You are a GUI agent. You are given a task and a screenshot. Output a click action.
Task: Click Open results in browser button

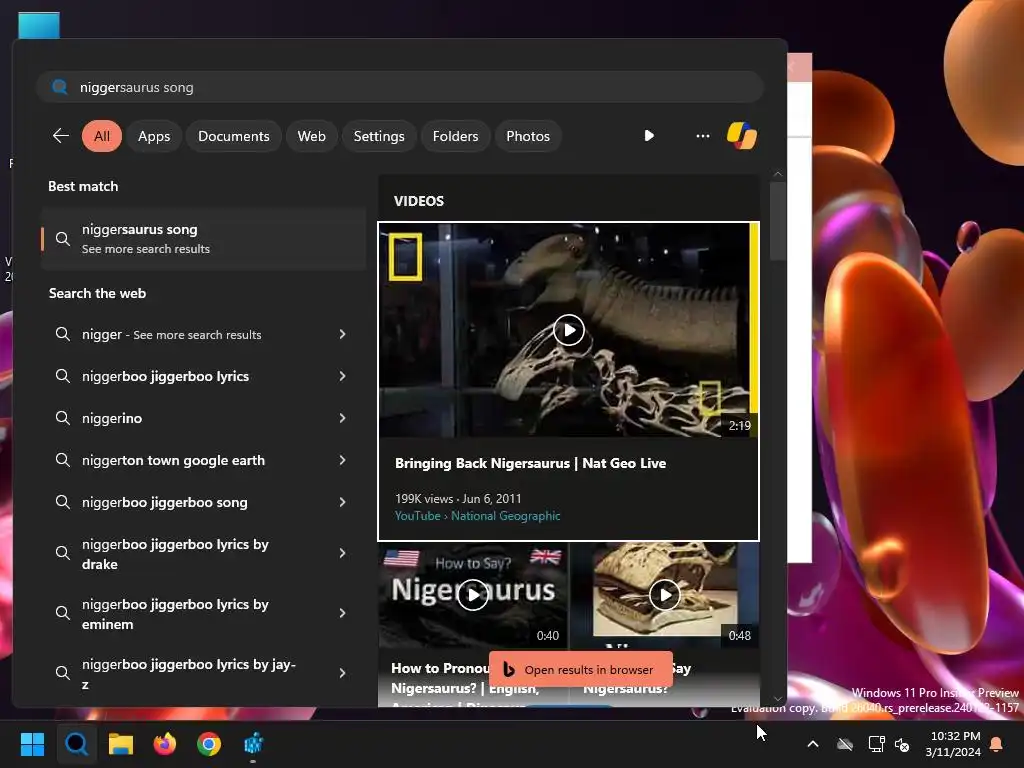click(x=581, y=669)
